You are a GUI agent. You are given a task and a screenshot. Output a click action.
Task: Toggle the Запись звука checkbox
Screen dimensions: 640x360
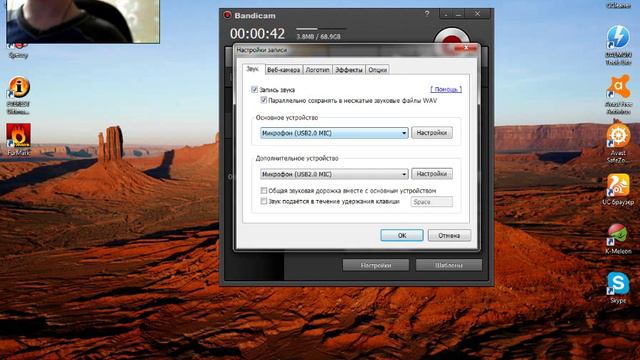coord(254,89)
